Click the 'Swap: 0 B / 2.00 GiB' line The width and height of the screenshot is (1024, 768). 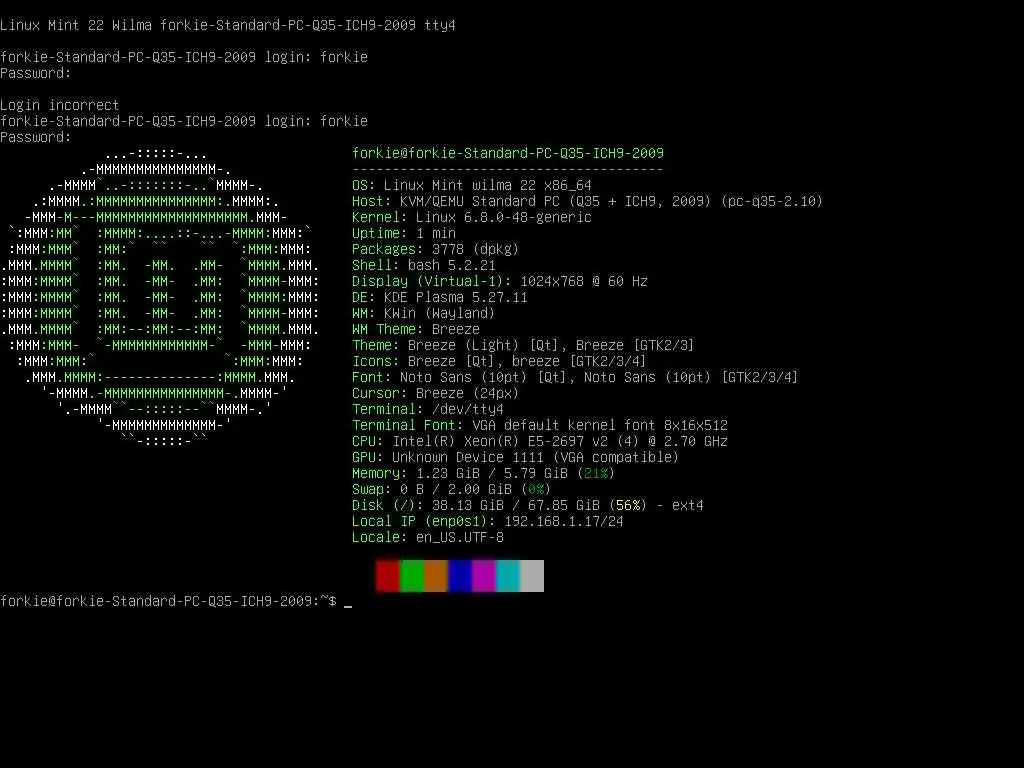pos(451,489)
